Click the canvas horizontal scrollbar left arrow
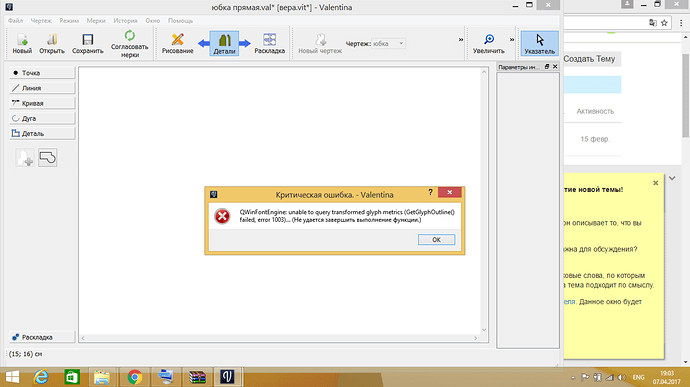The width and height of the screenshot is (690, 387). click(x=83, y=338)
